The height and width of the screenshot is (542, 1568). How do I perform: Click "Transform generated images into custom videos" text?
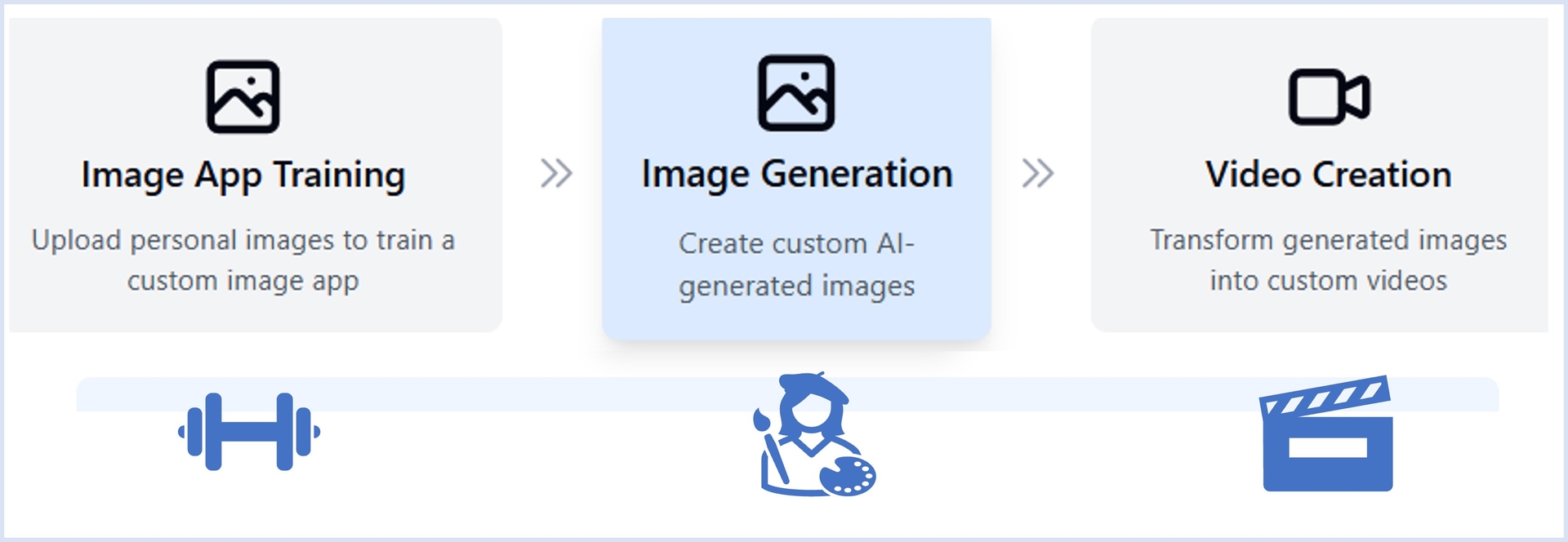[x=1328, y=260]
